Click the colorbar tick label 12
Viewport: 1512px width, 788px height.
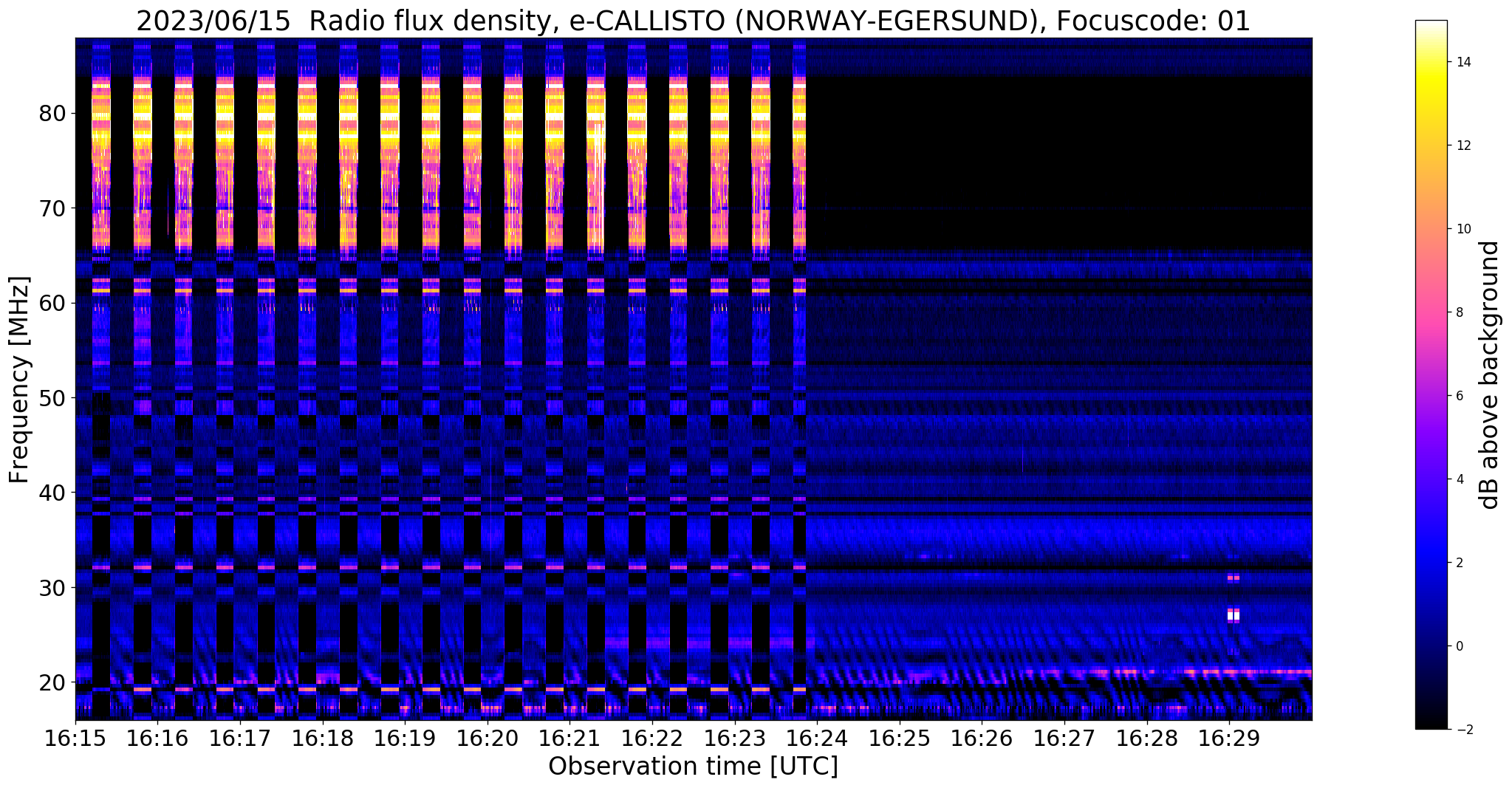point(1463,145)
